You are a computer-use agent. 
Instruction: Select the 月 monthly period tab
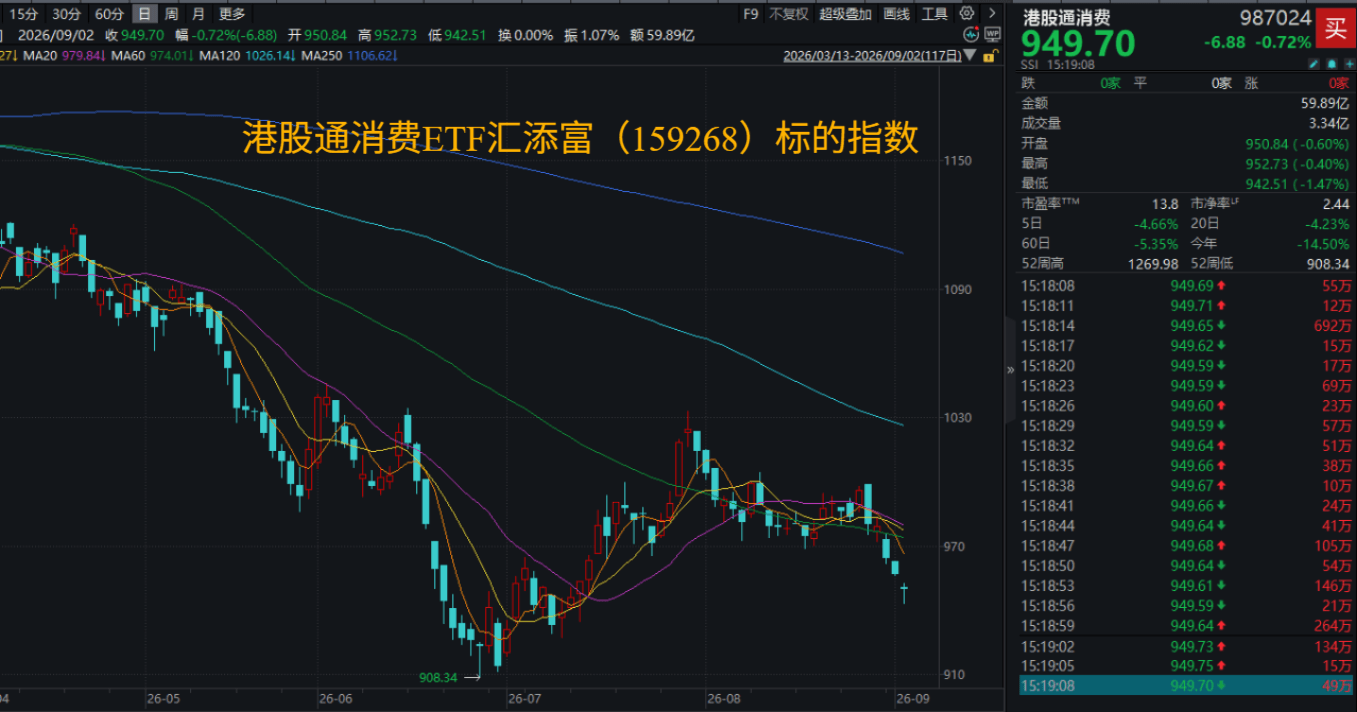coord(198,14)
